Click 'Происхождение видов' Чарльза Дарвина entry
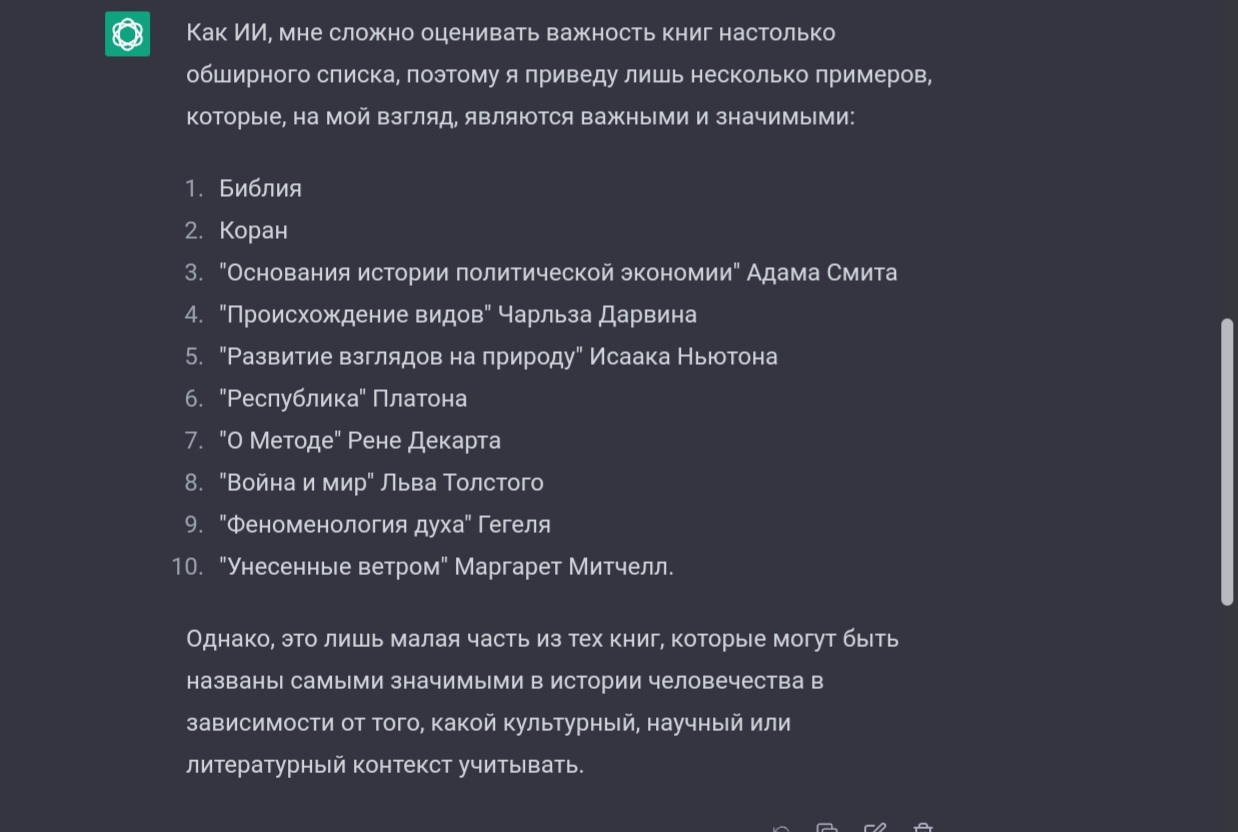The height and width of the screenshot is (832, 1238). pos(458,314)
